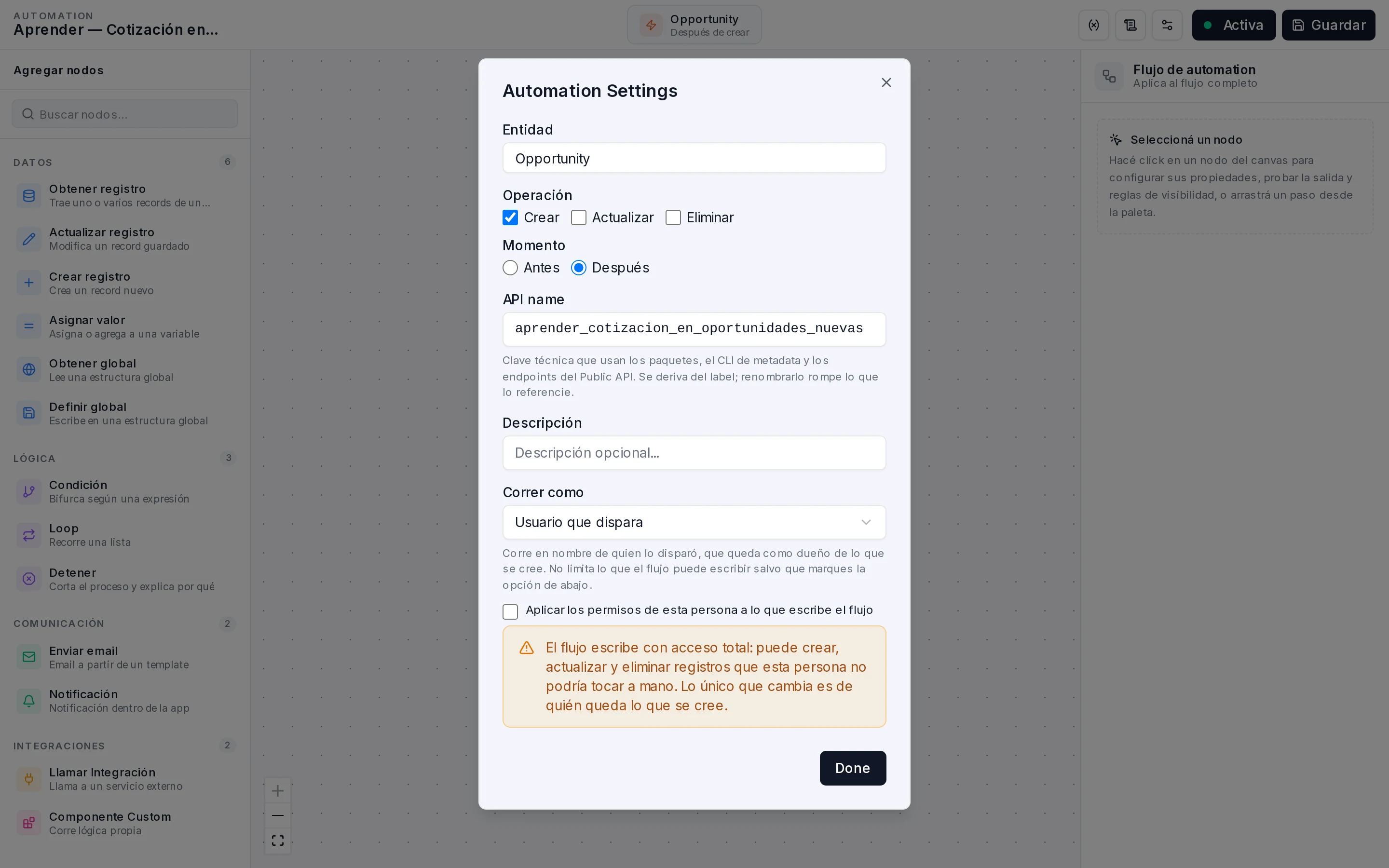Check Aplicar los permisos de esta persona
This screenshot has width=1389, height=868.
pyautogui.click(x=510, y=612)
